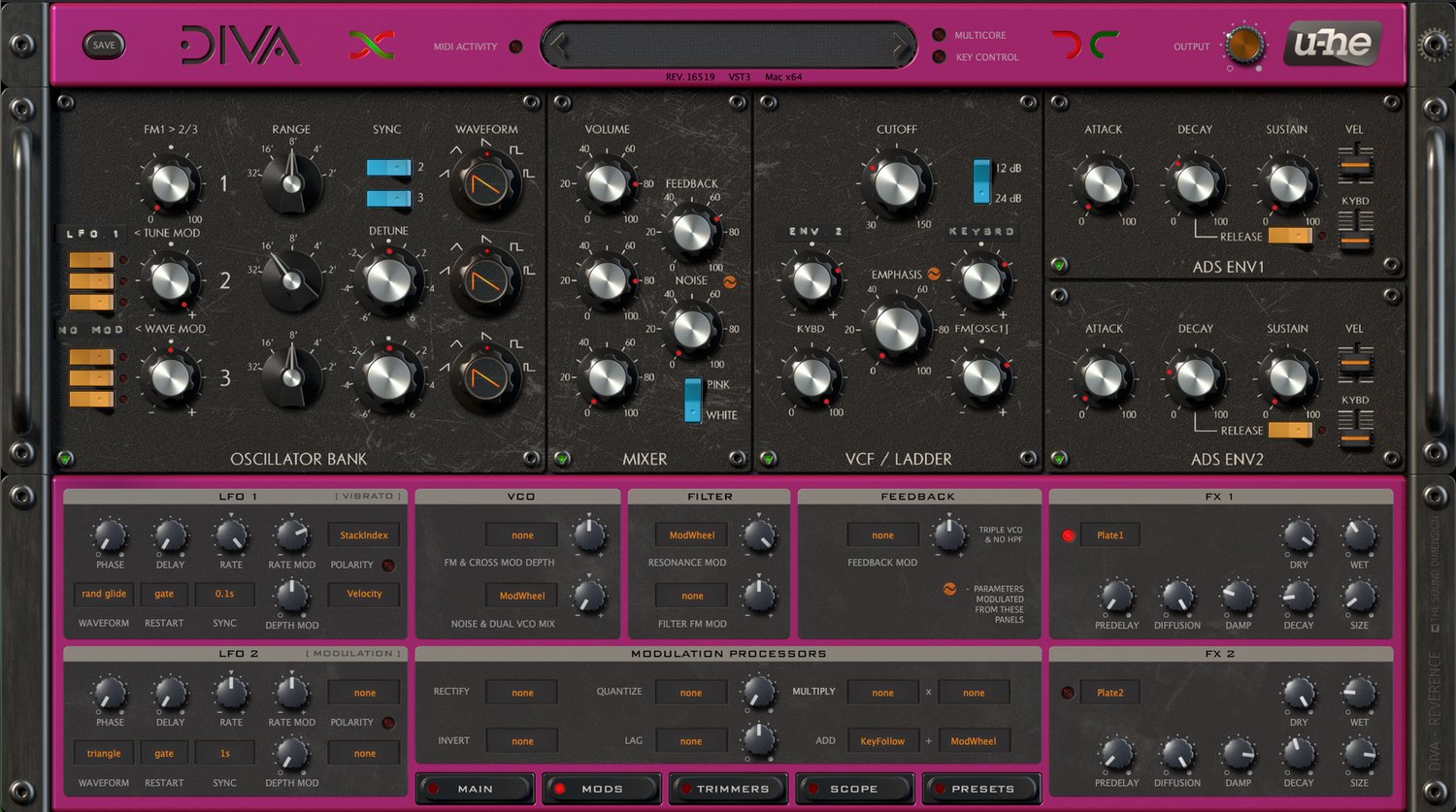
Task: Open the filter resonance mod 'ModWheel' selector
Action: [x=692, y=536]
